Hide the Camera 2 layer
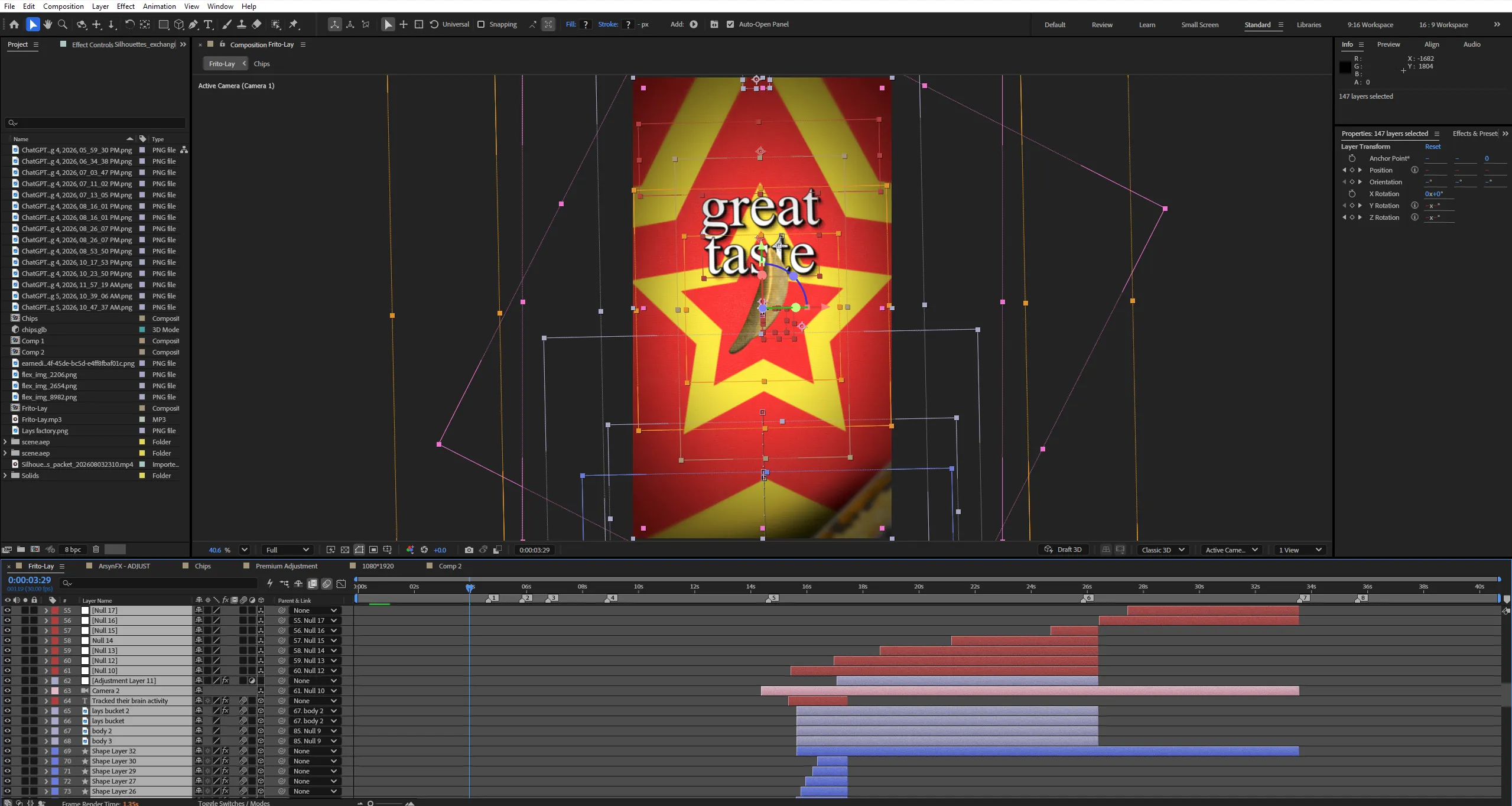 (7, 691)
